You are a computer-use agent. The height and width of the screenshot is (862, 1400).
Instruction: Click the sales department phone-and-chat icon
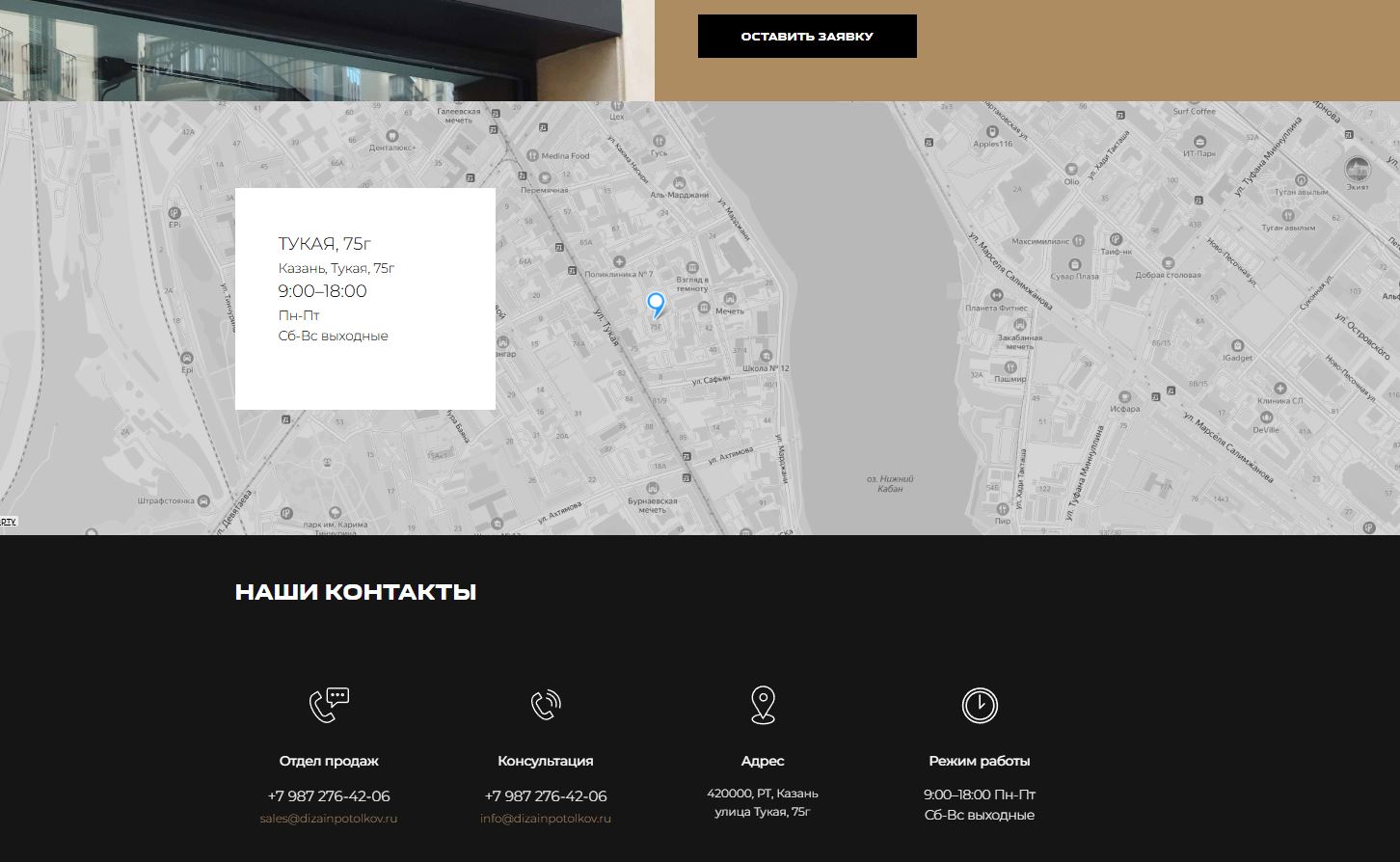[329, 705]
